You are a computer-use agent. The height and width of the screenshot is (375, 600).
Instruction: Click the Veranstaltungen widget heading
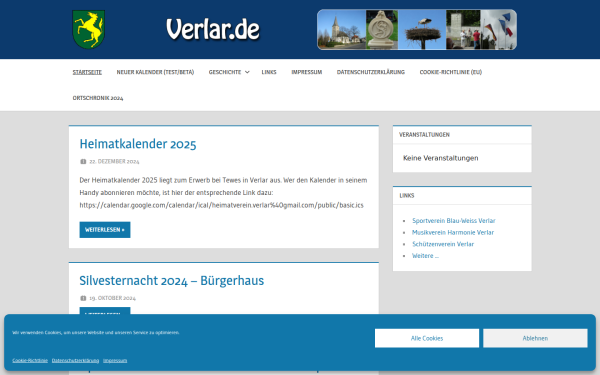424,135
